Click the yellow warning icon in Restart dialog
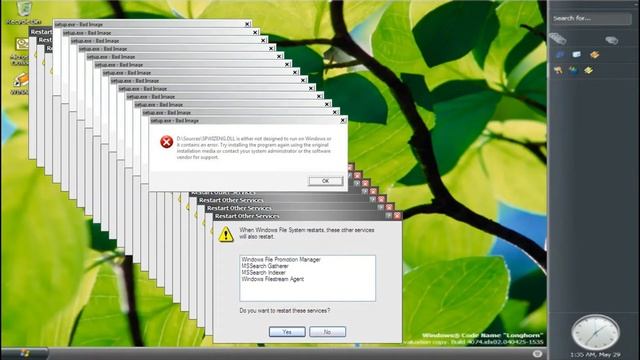640x360 pixels. (x=226, y=234)
